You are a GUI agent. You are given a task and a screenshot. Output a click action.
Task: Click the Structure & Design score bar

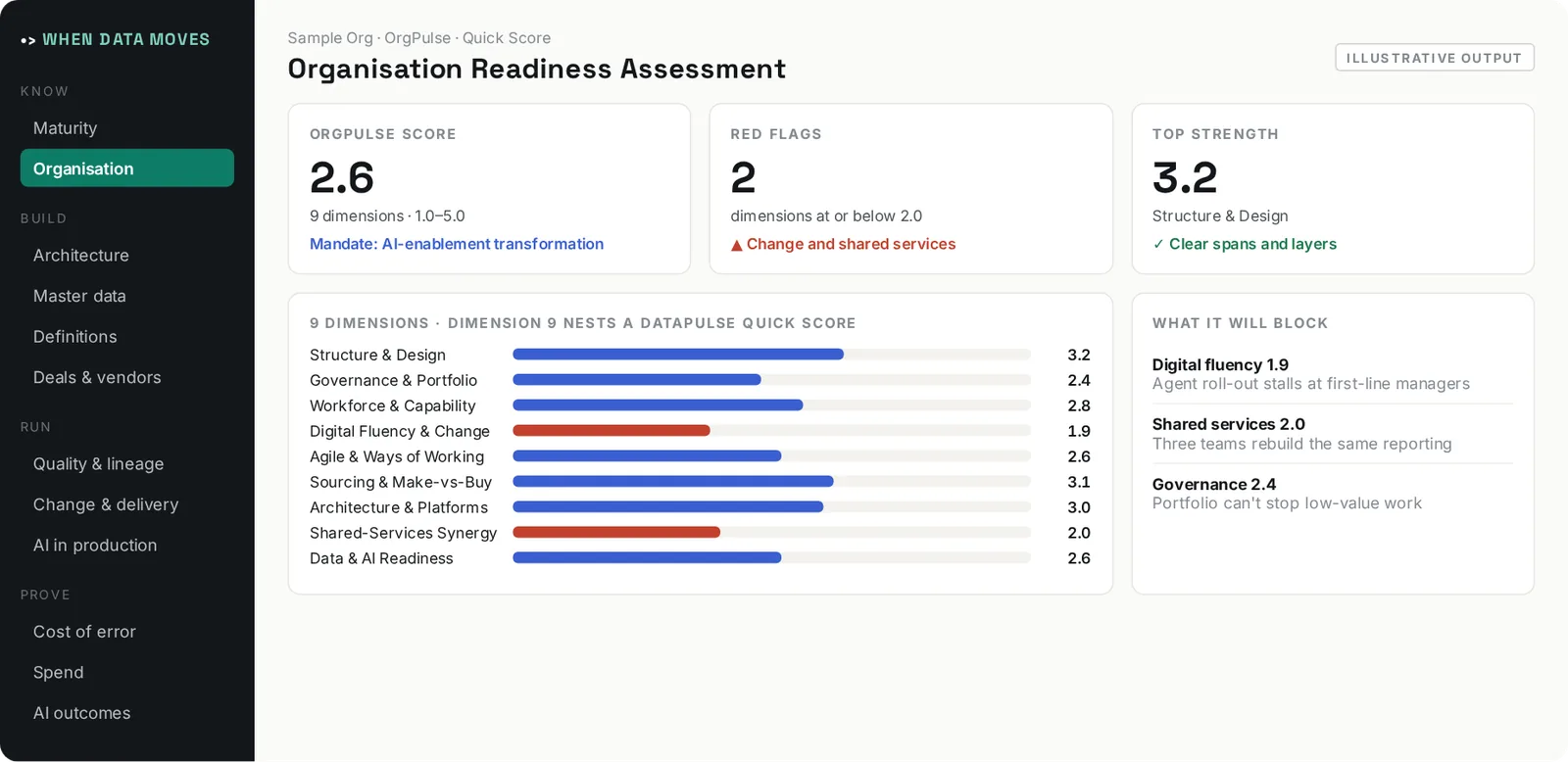coord(678,355)
